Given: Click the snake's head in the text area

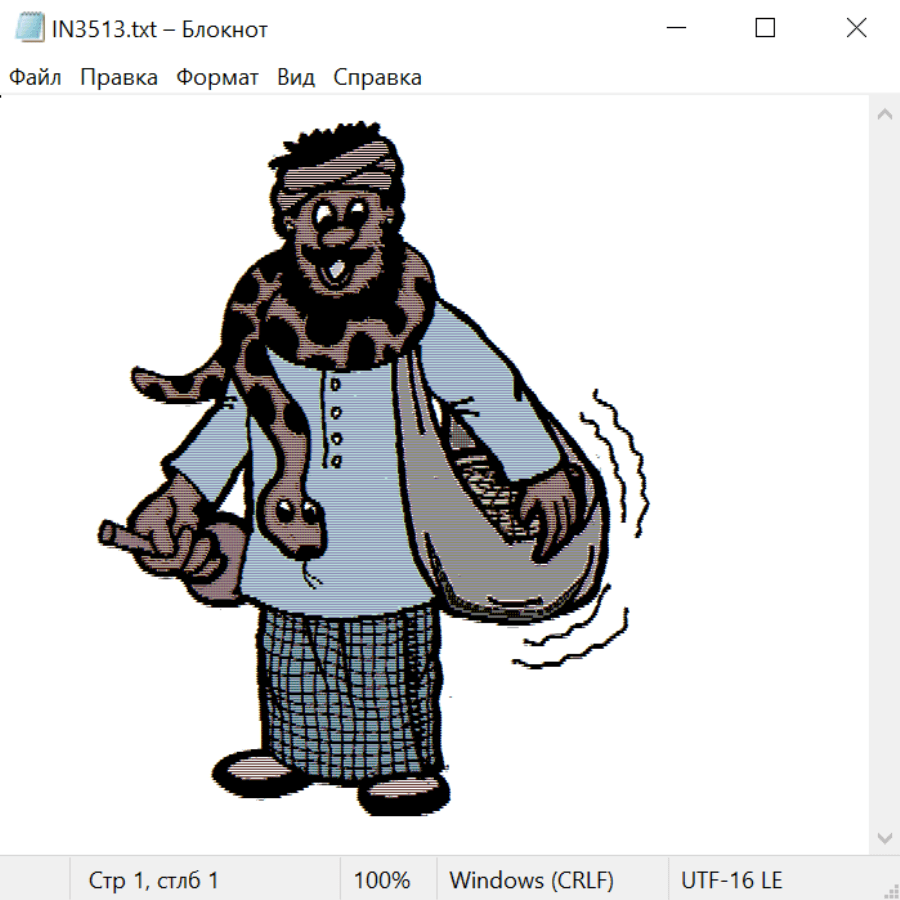Looking at the screenshot, I should click(x=295, y=522).
